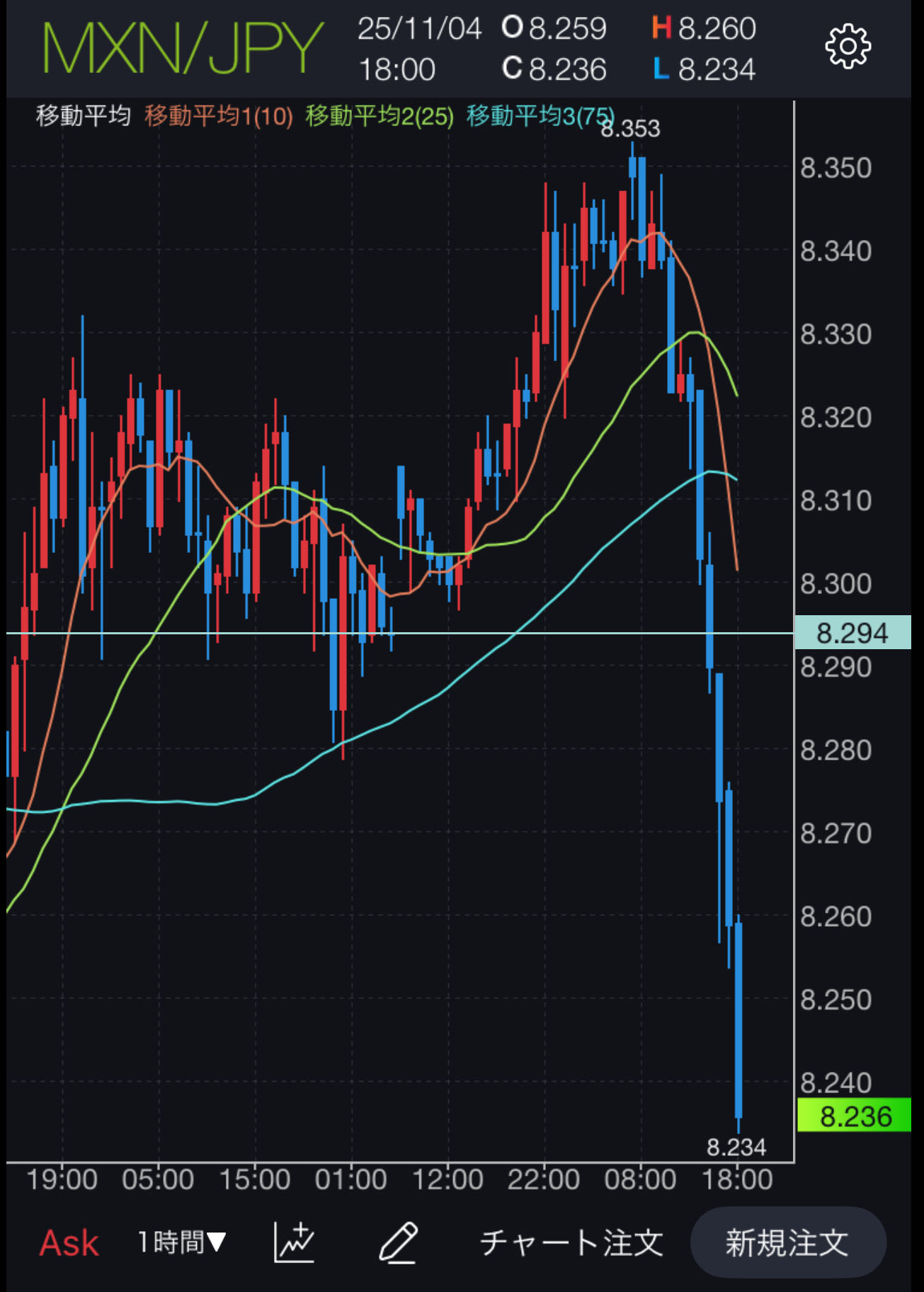The width and height of the screenshot is (924, 1292).
Task: Tap the チャート注文 button
Action: 571,1243
